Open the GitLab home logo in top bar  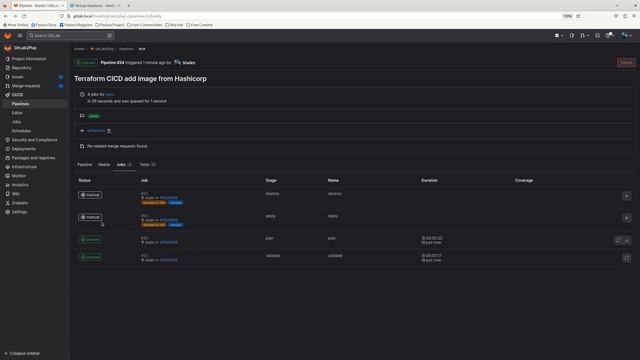coord(7,36)
